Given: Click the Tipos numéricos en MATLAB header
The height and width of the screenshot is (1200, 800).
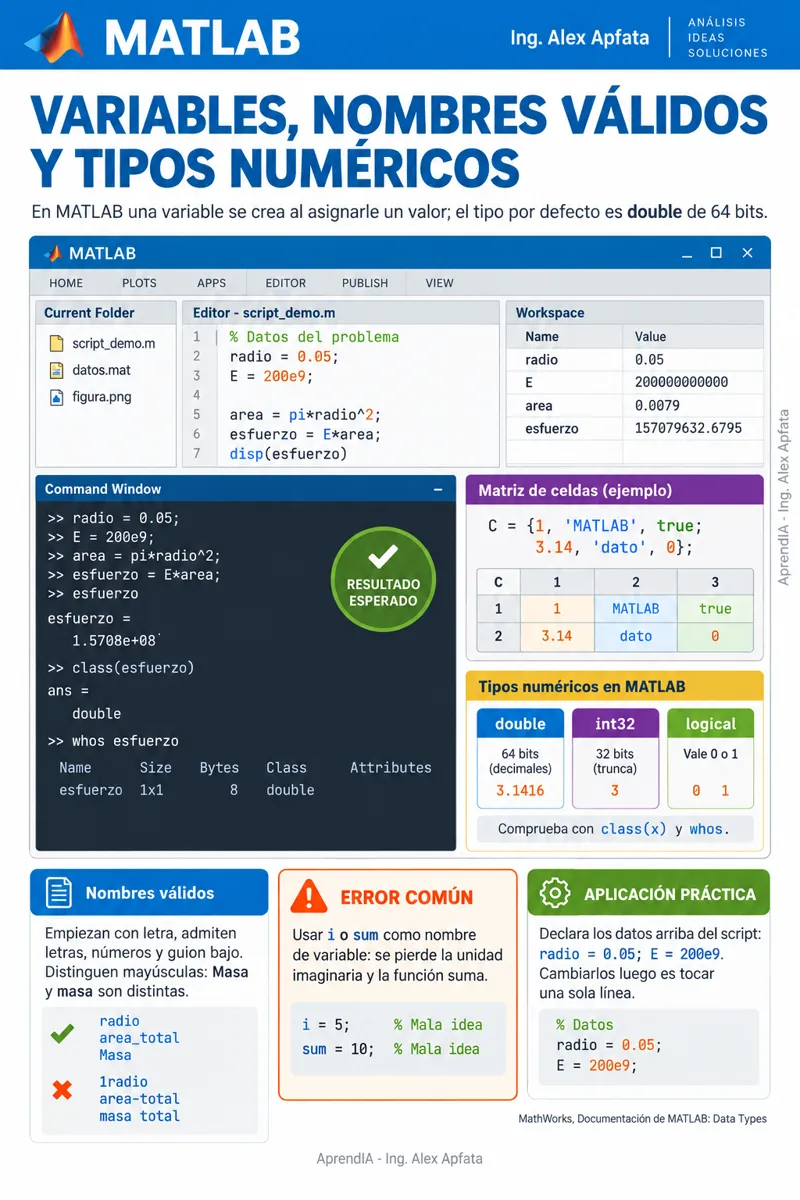Looking at the screenshot, I should click(x=614, y=687).
